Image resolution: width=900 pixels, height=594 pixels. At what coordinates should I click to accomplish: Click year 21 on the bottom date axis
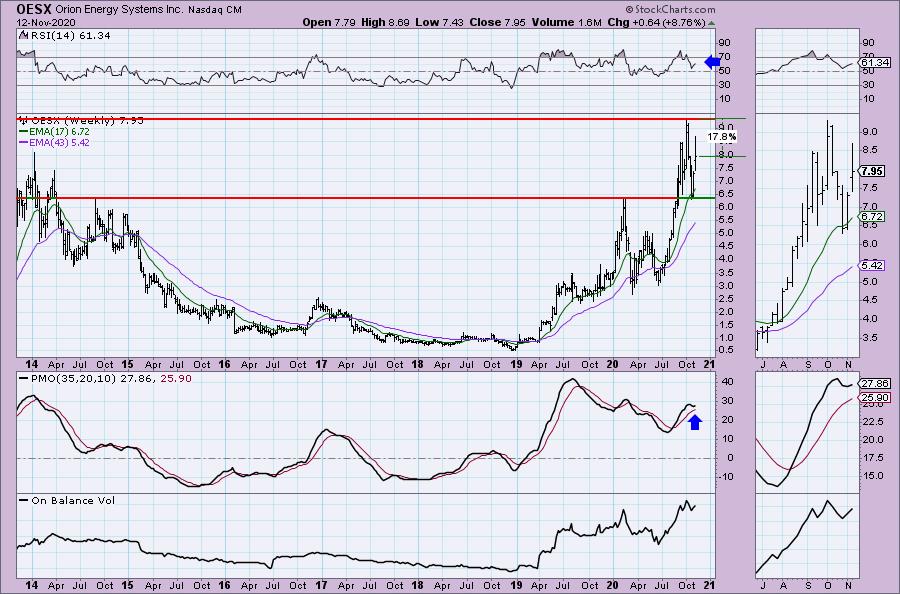pos(709,585)
